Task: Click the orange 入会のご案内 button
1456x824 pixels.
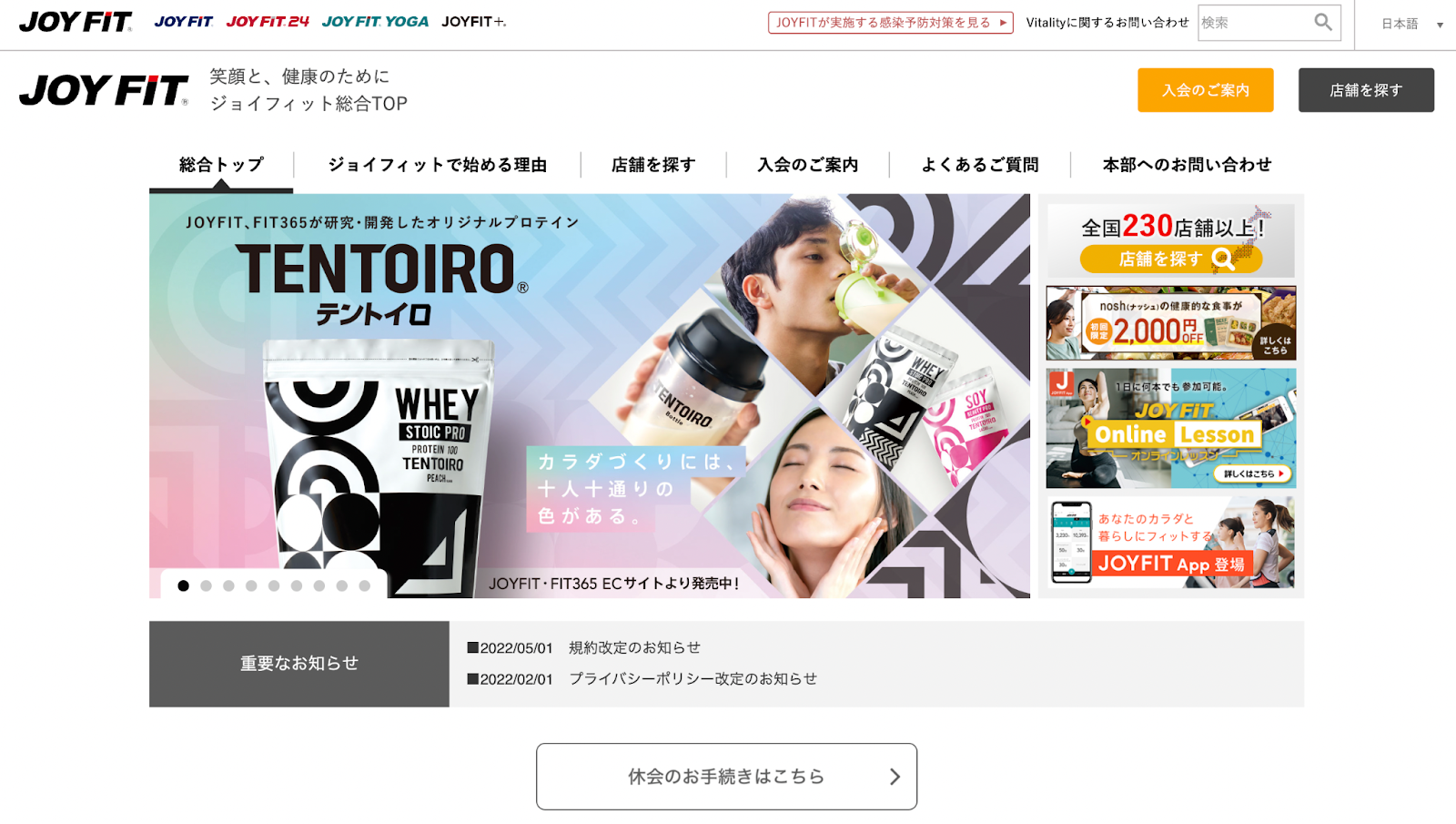Action: point(1205,90)
